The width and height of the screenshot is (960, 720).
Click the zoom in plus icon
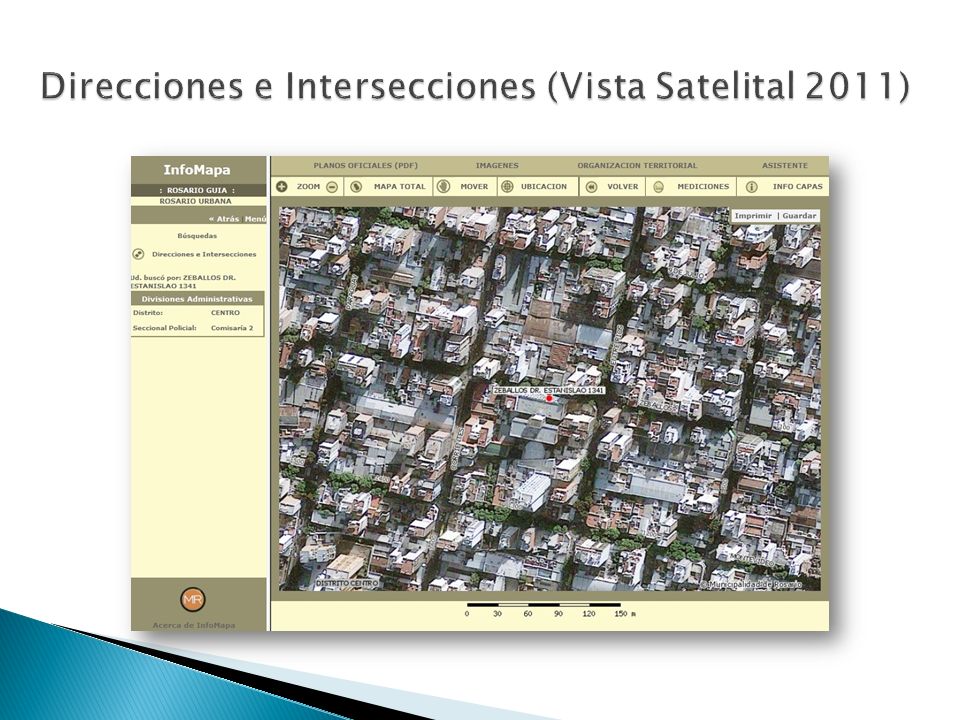pos(282,187)
